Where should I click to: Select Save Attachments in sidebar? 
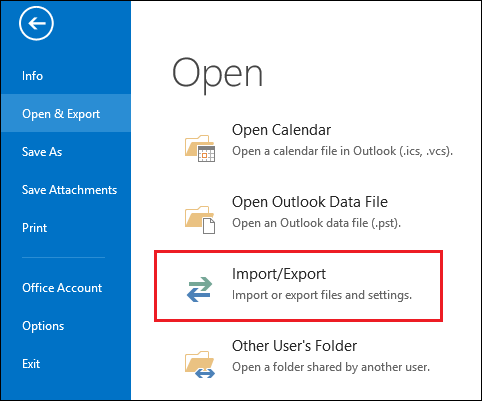pos(69,190)
